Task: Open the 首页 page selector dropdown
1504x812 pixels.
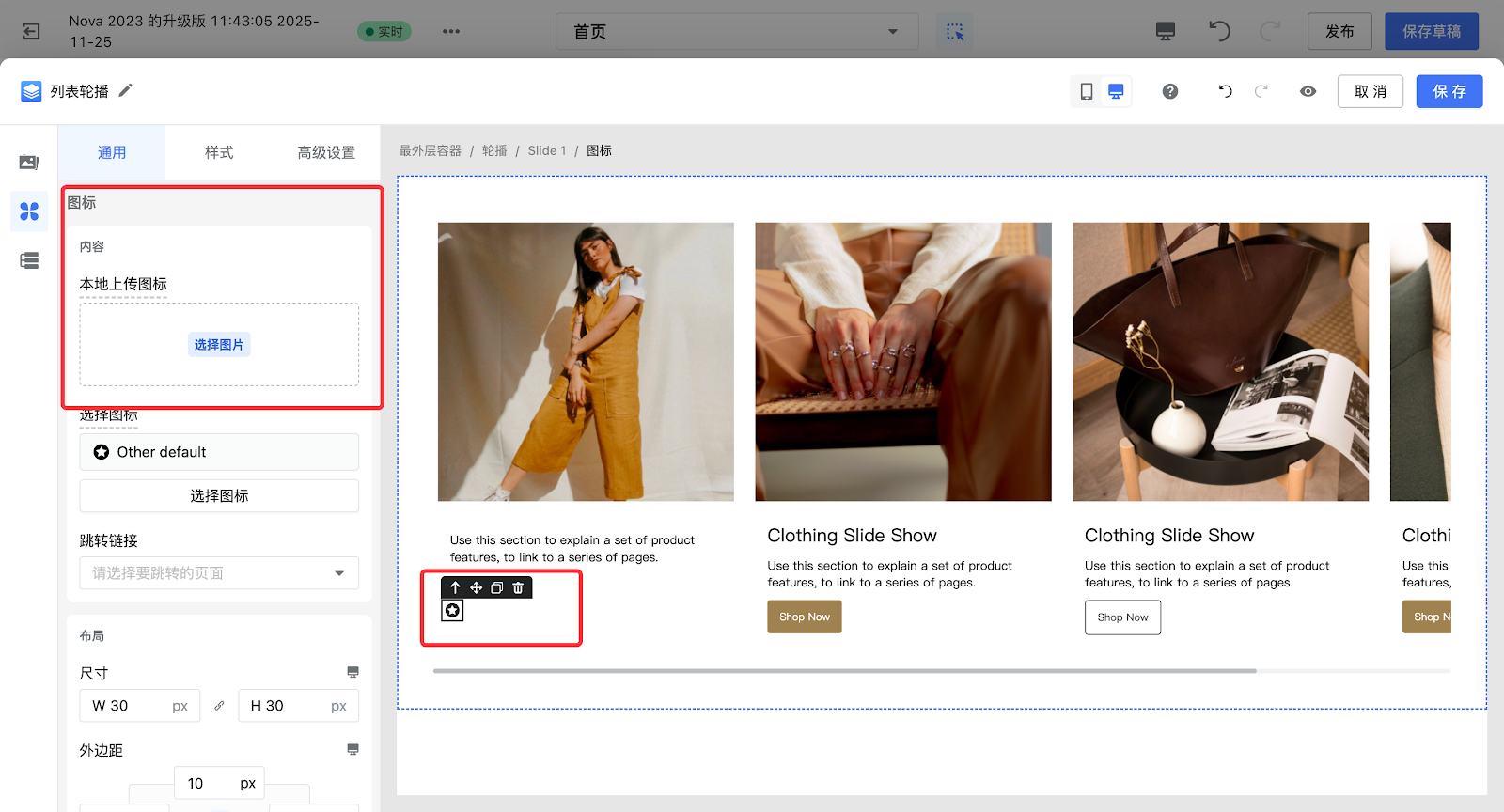Action: point(737,32)
